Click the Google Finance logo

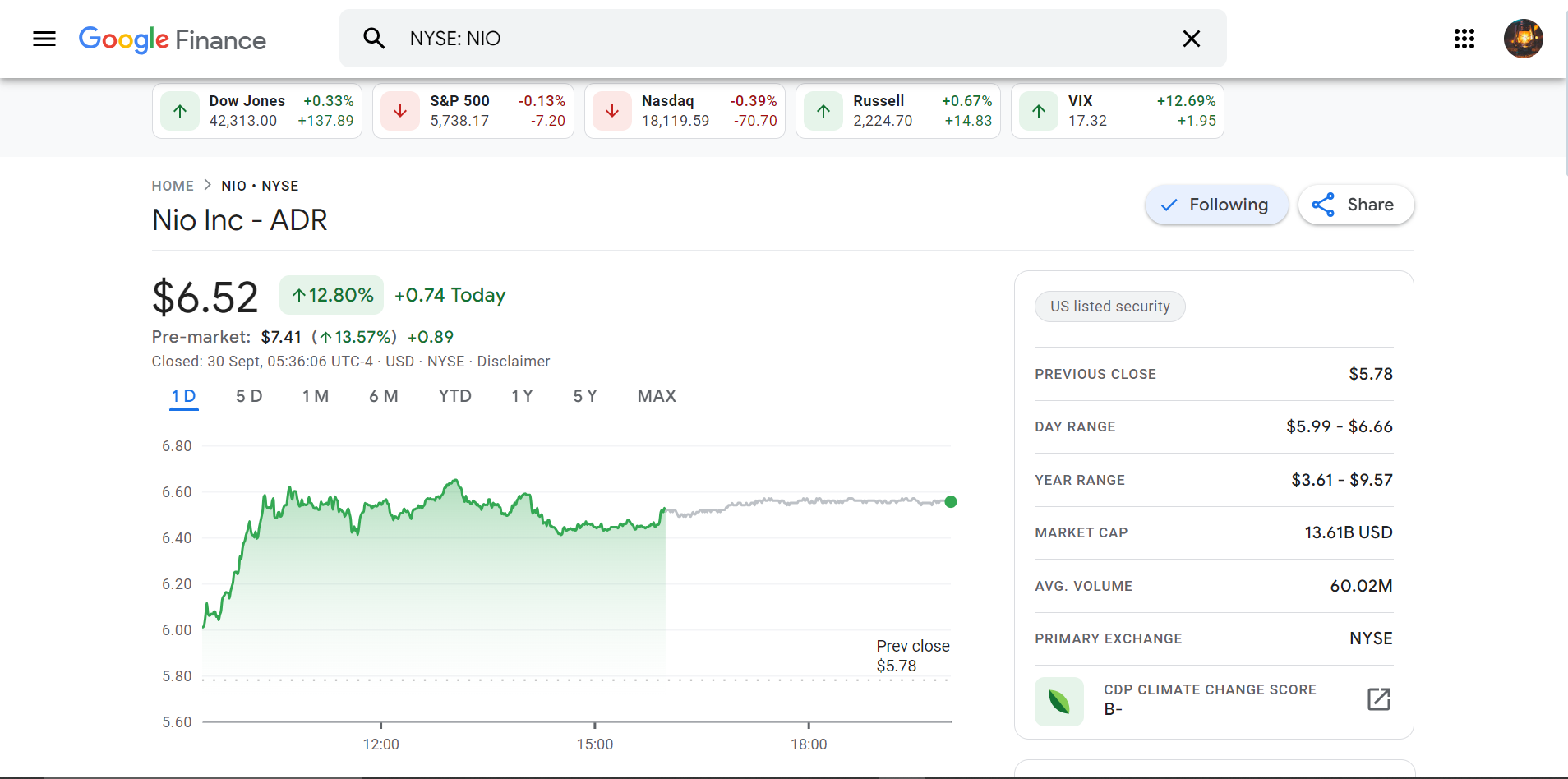(173, 39)
